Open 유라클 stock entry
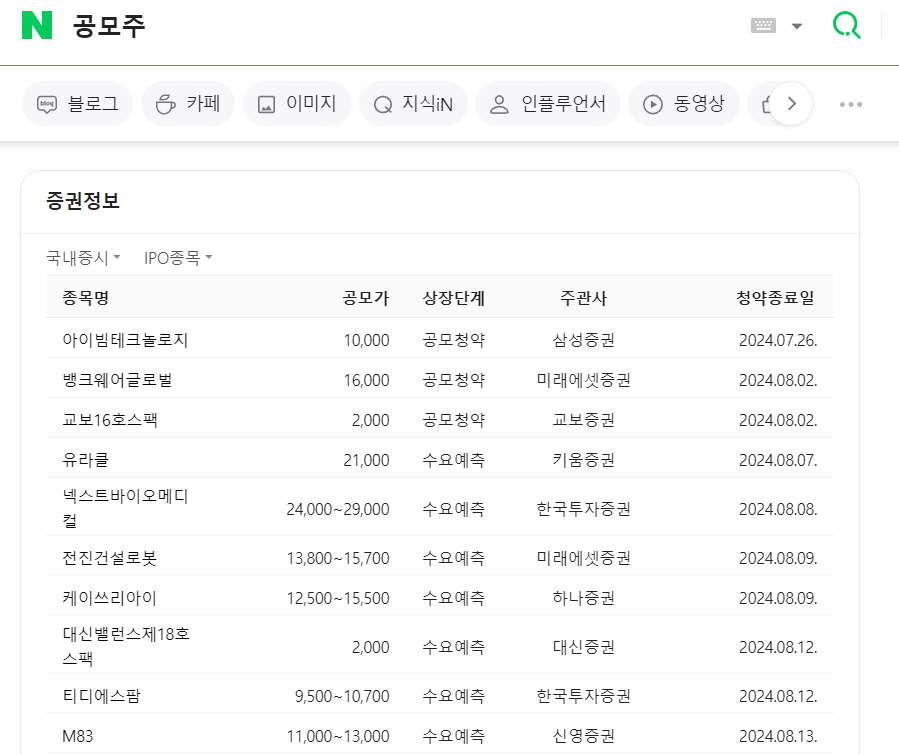 pos(85,460)
